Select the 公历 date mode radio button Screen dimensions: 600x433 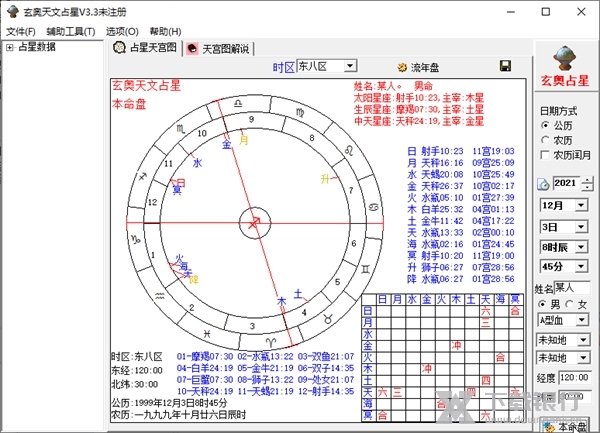pos(545,125)
